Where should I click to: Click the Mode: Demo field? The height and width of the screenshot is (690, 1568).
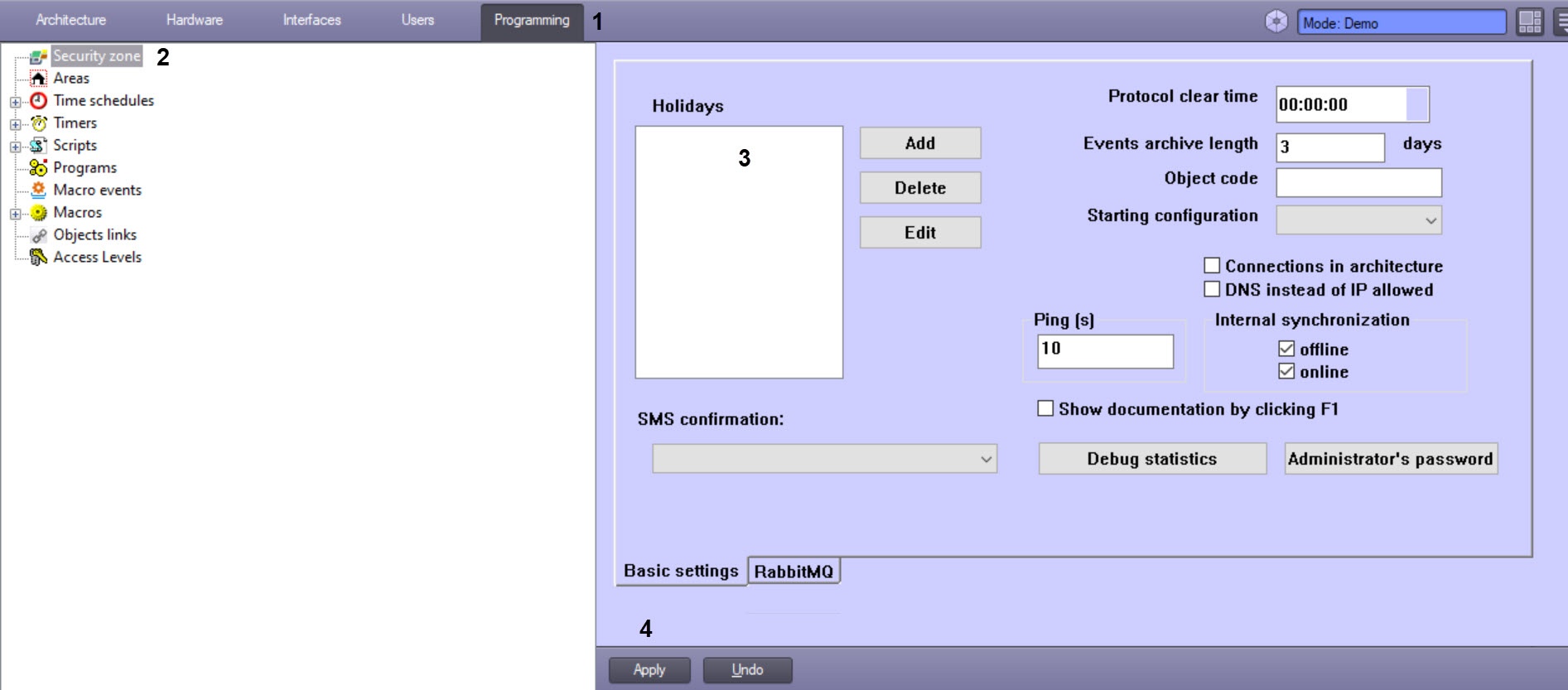click(1402, 22)
